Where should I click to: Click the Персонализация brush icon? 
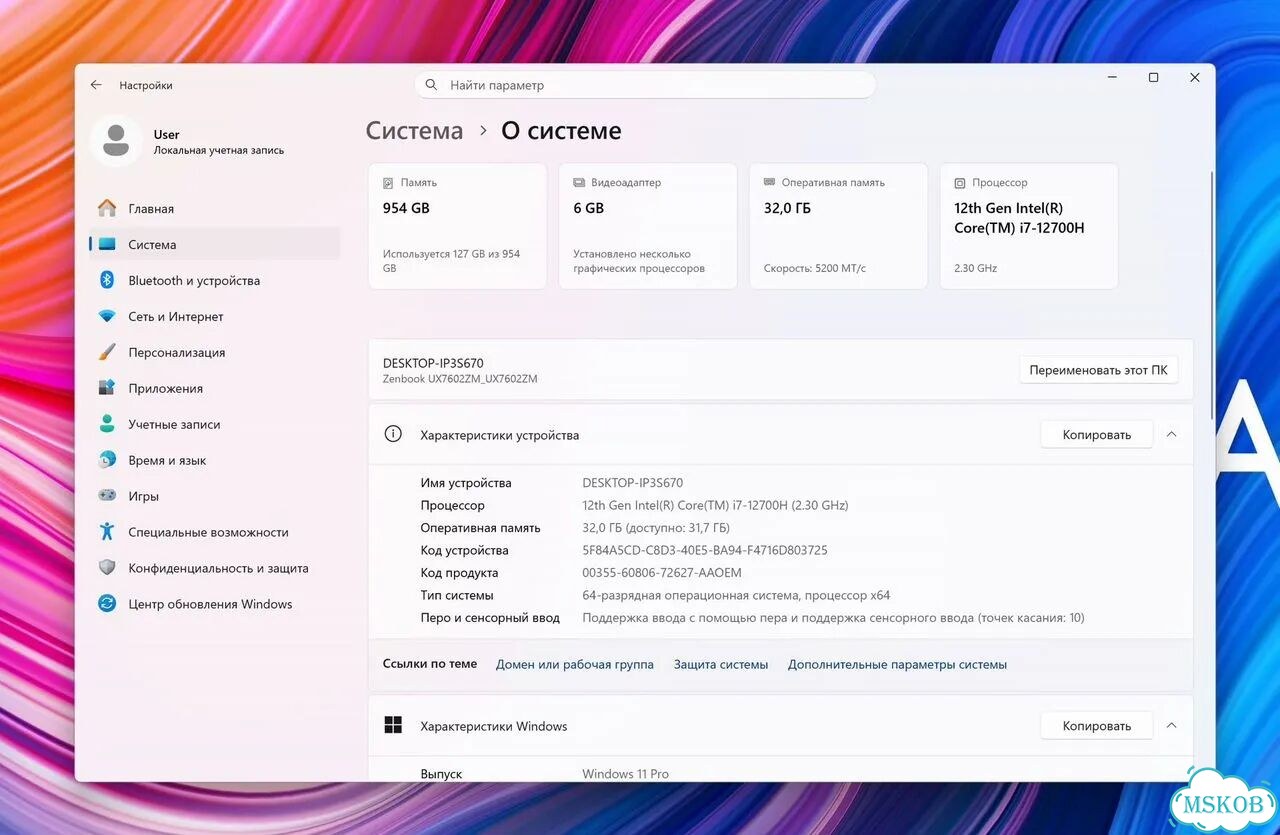[x=107, y=352]
